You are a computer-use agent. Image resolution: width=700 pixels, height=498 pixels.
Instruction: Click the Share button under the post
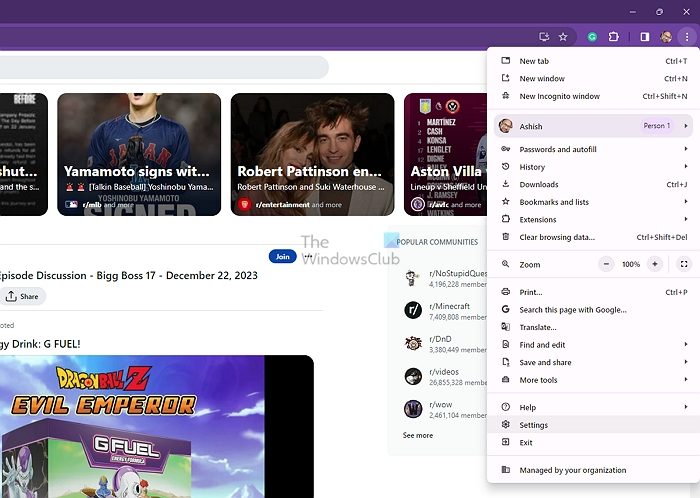pyautogui.click(x=22, y=296)
